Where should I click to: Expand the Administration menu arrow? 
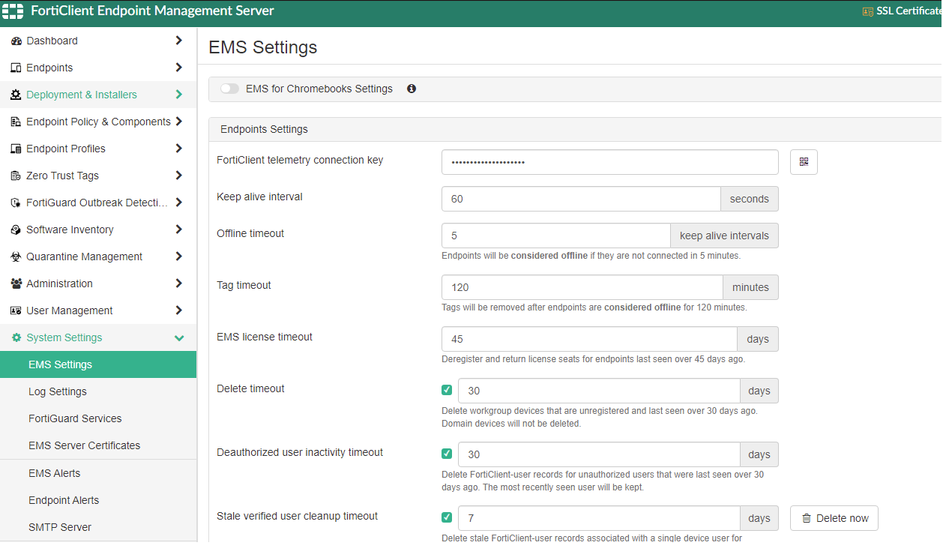pos(179,284)
